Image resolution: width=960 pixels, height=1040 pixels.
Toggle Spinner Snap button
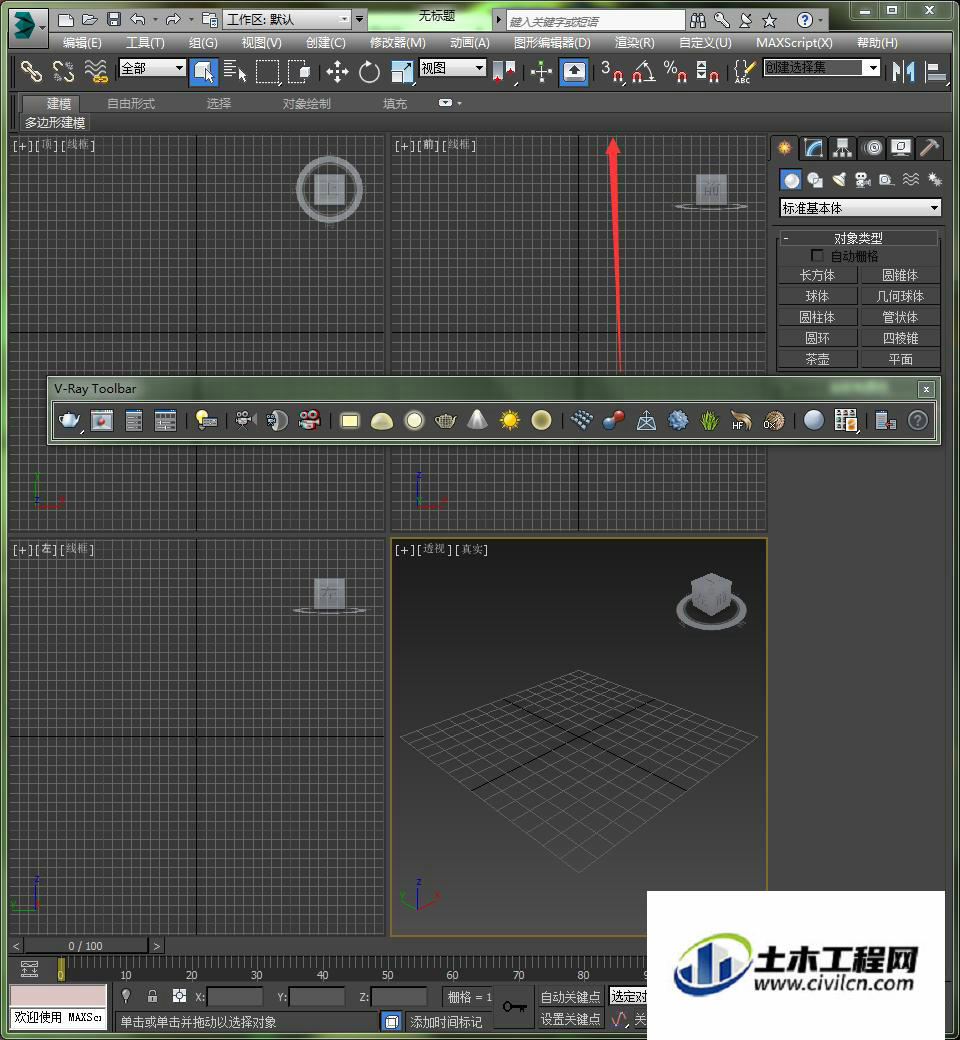(707, 72)
